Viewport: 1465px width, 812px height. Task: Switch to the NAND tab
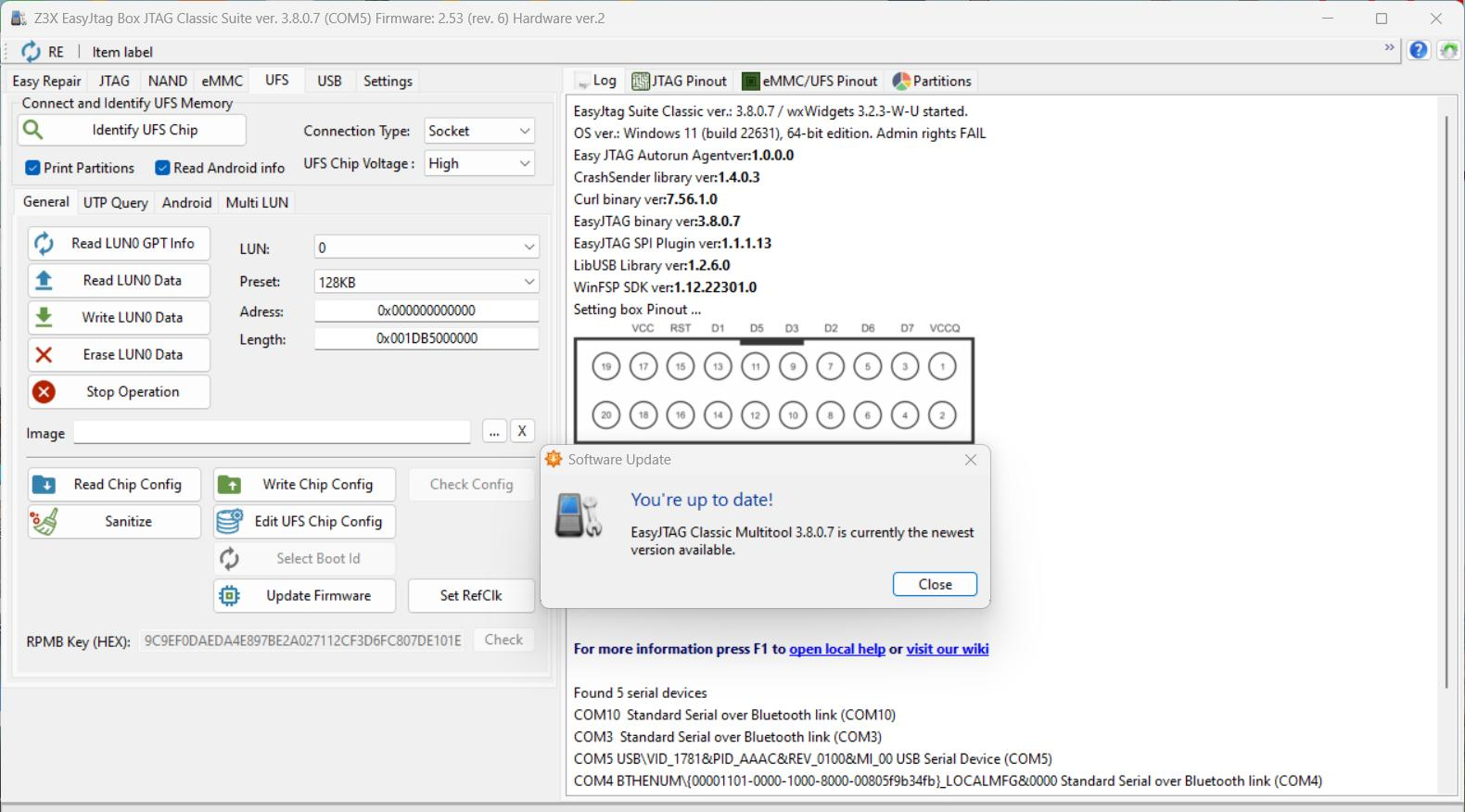(x=168, y=82)
